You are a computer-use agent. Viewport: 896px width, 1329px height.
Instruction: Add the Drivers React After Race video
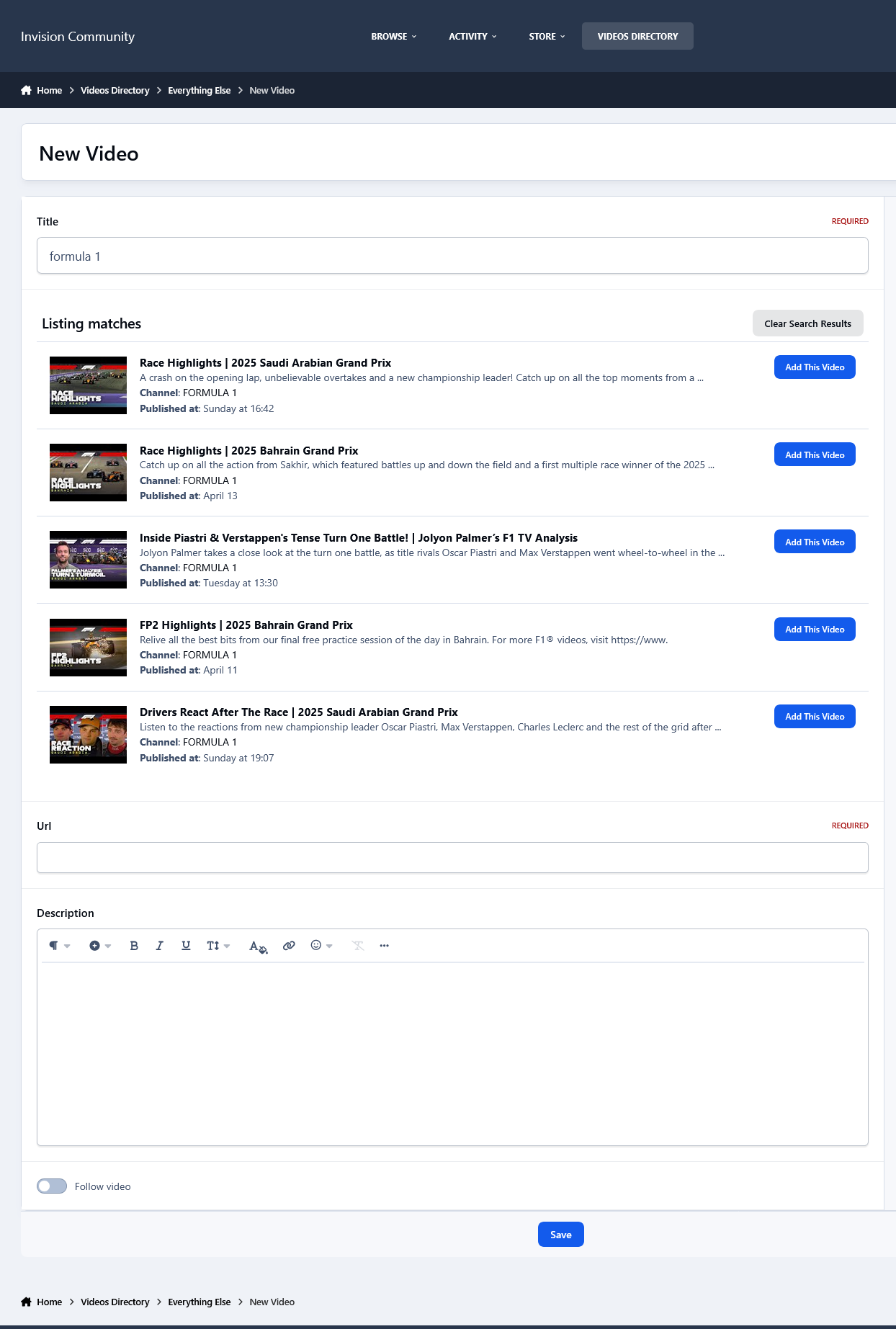(x=815, y=717)
